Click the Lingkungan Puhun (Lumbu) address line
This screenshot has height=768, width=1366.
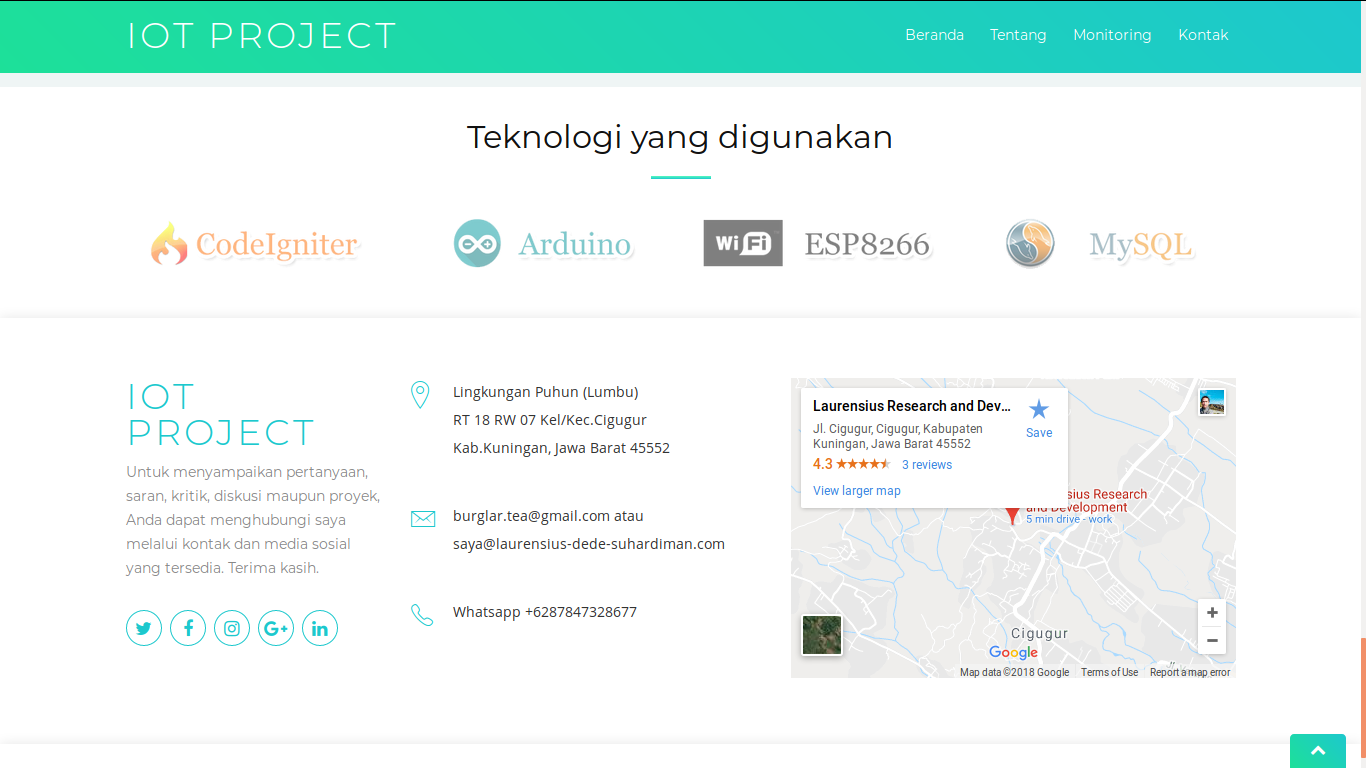tap(545, 392)
